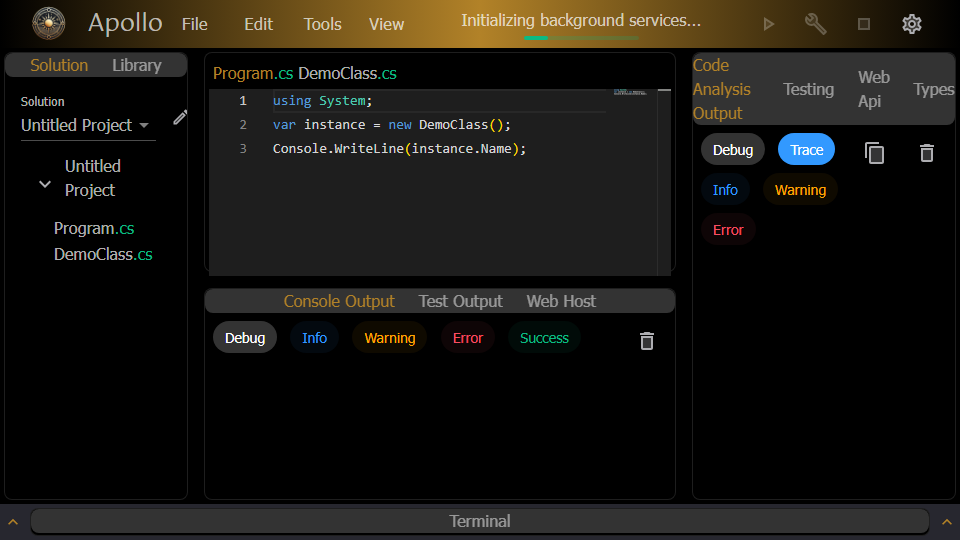Select Untitled Project tree node label
The height and width of the screenshot is (540, 960).
(93, 178)
